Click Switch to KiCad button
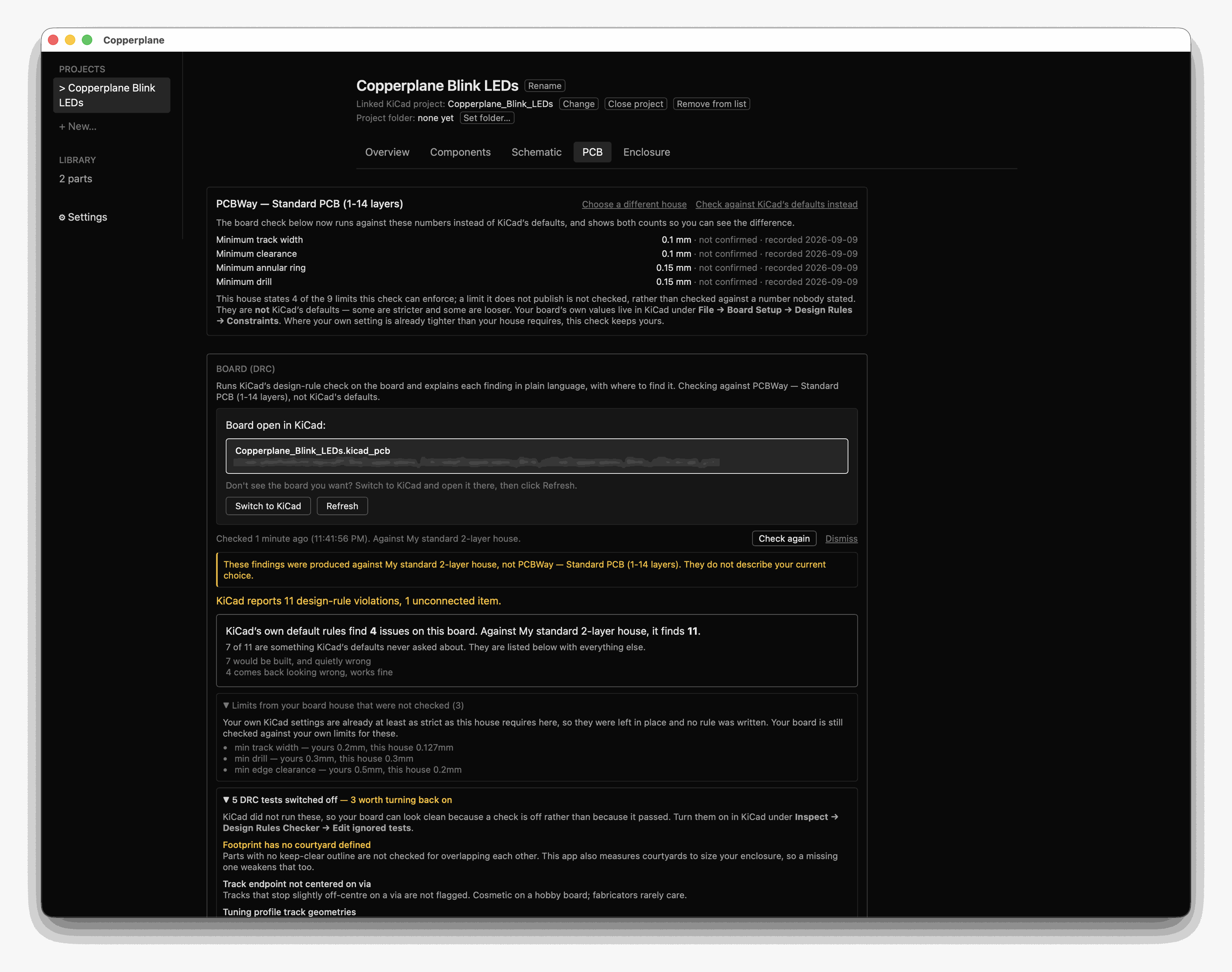This screenshot has width=1232, height=972. pyautogui.click(x=268, y=506)
